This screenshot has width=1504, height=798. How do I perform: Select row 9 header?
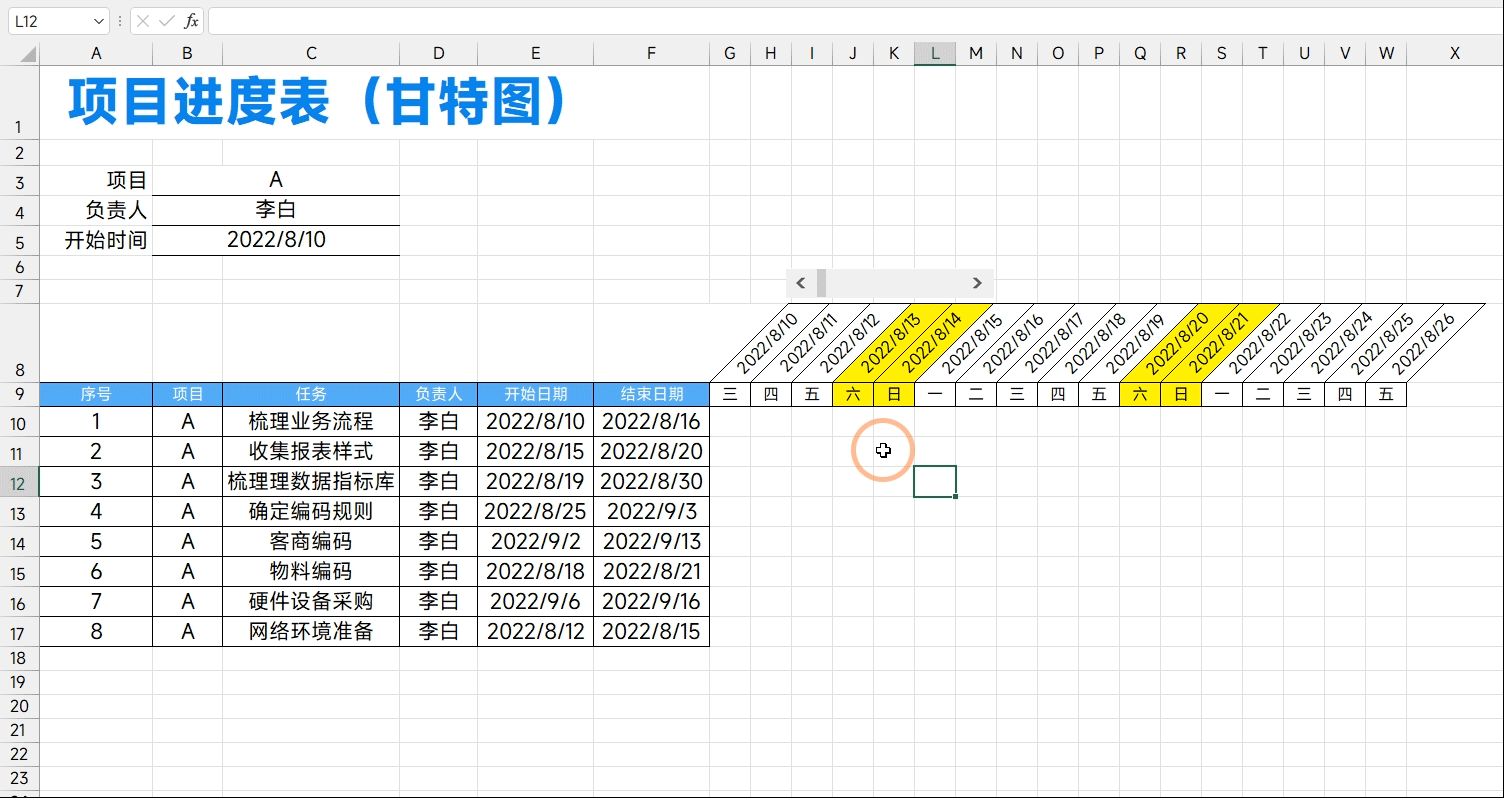click(x=19, y=394)
